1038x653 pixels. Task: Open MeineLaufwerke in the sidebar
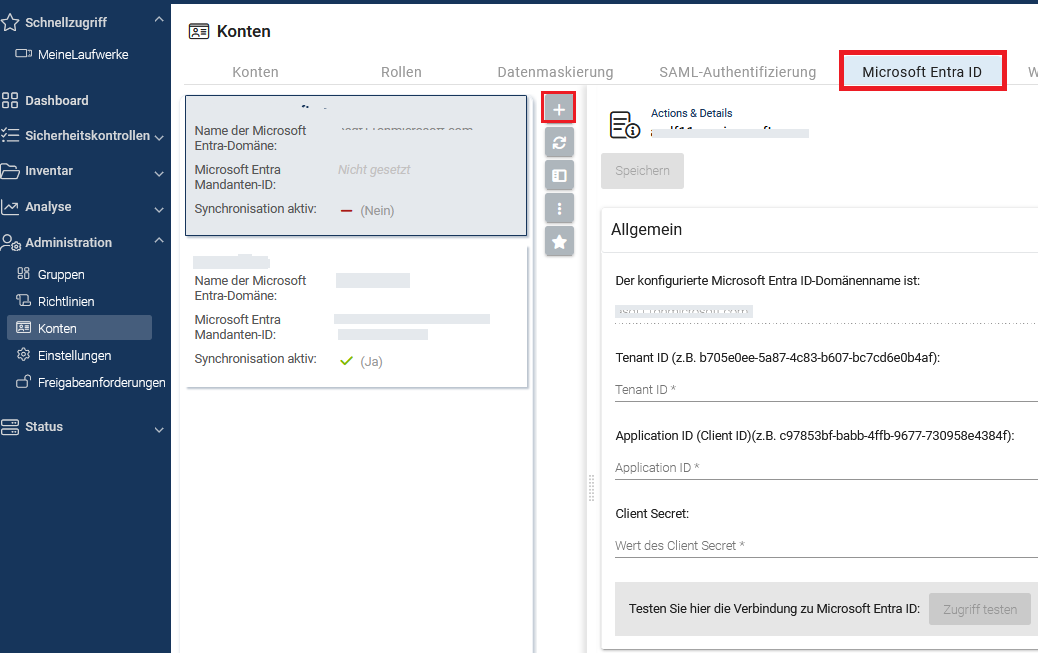pos(83,54)
